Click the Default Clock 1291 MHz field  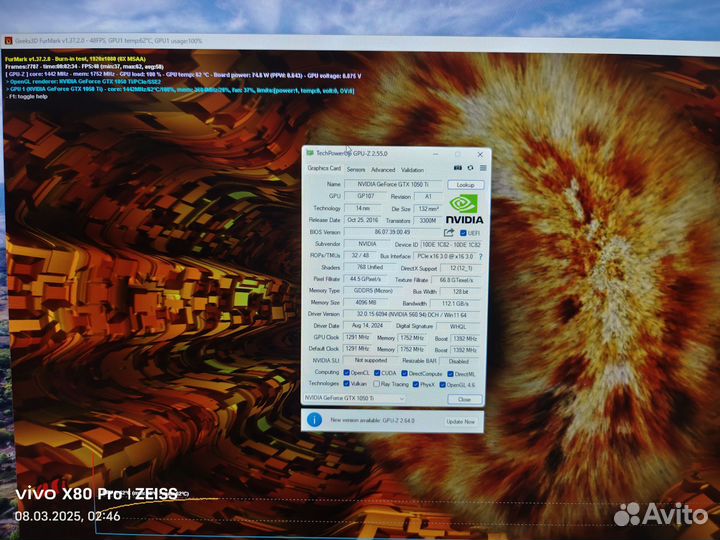[357, 349]
